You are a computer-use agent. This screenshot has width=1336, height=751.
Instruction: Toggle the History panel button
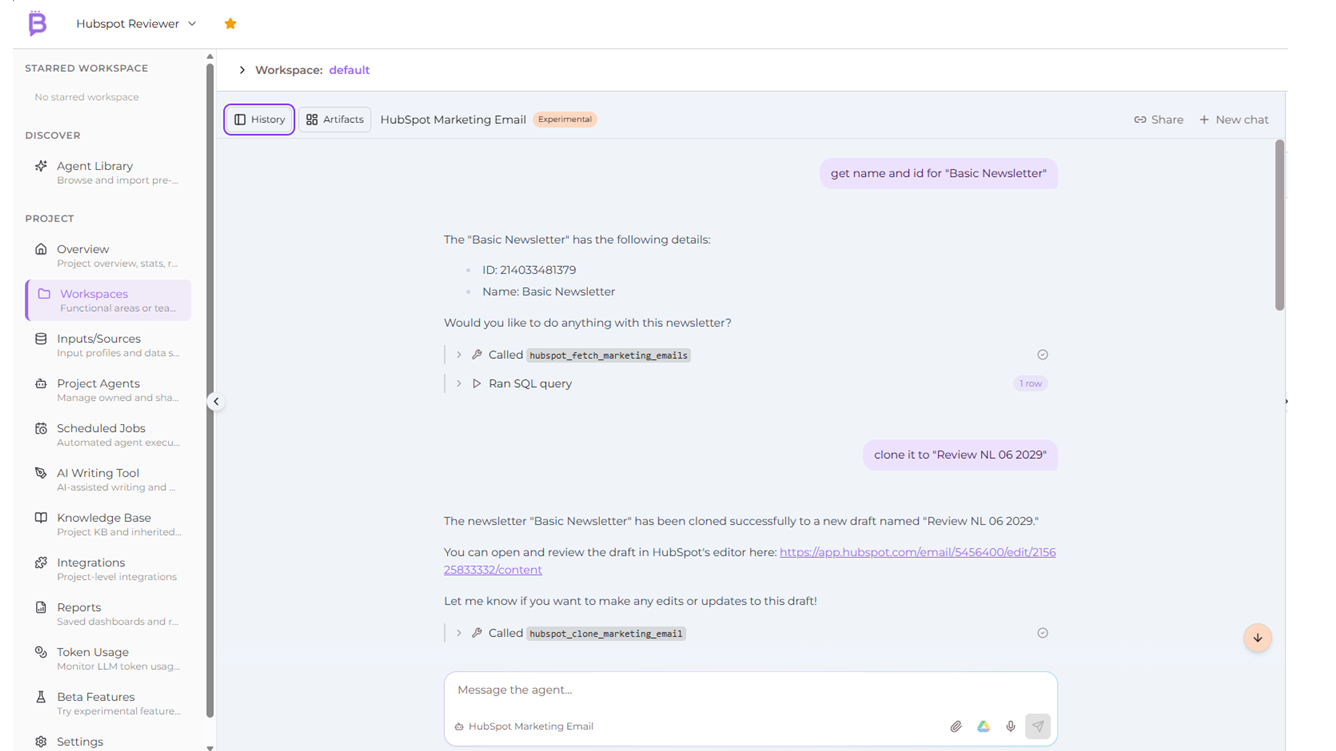[x=259, y=119]
